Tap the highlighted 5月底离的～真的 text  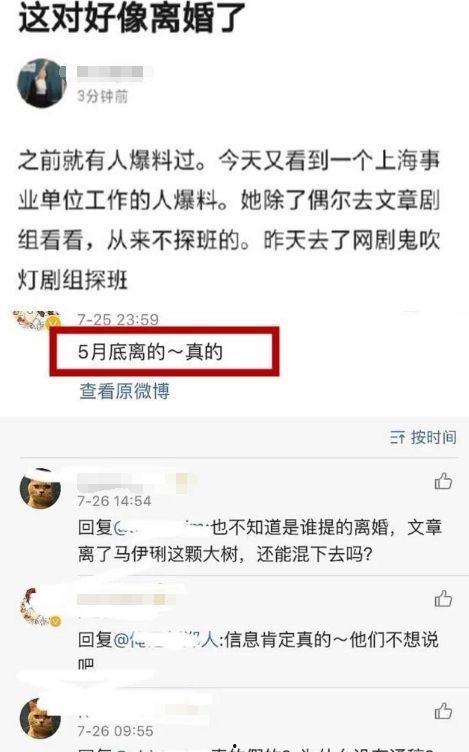(151, 352)
